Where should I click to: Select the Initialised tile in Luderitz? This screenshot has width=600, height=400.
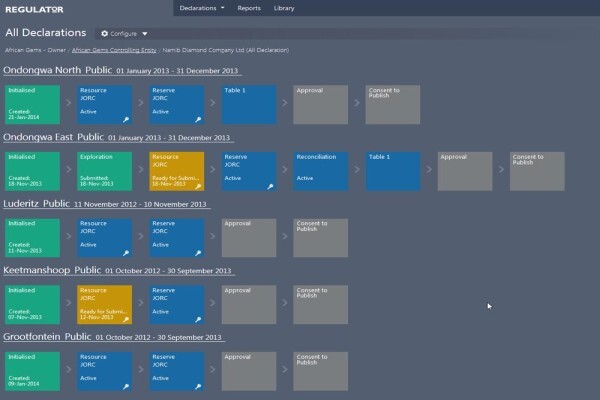[x=32, y=238]
